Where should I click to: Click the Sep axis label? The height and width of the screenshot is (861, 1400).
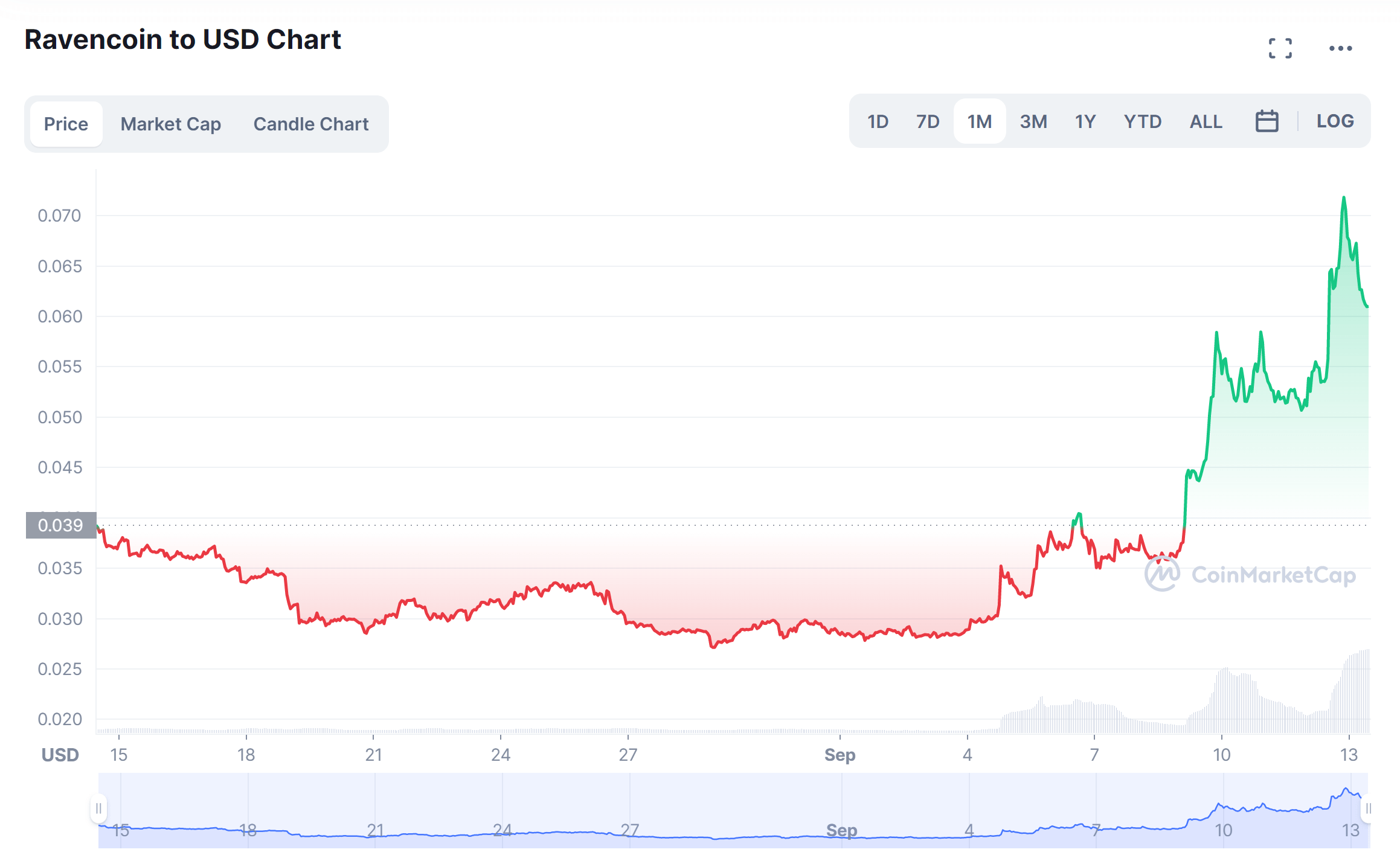[x=840, y=755]
